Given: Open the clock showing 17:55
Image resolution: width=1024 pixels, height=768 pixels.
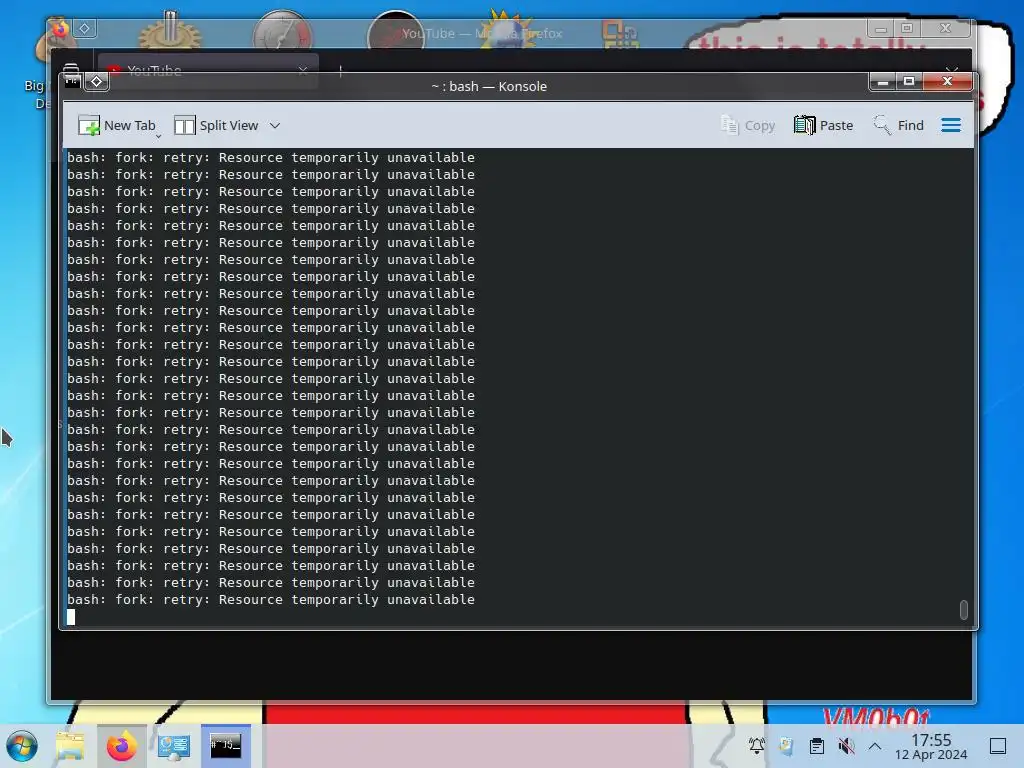Looking at the screenshot, I should [x=931, y=746].
